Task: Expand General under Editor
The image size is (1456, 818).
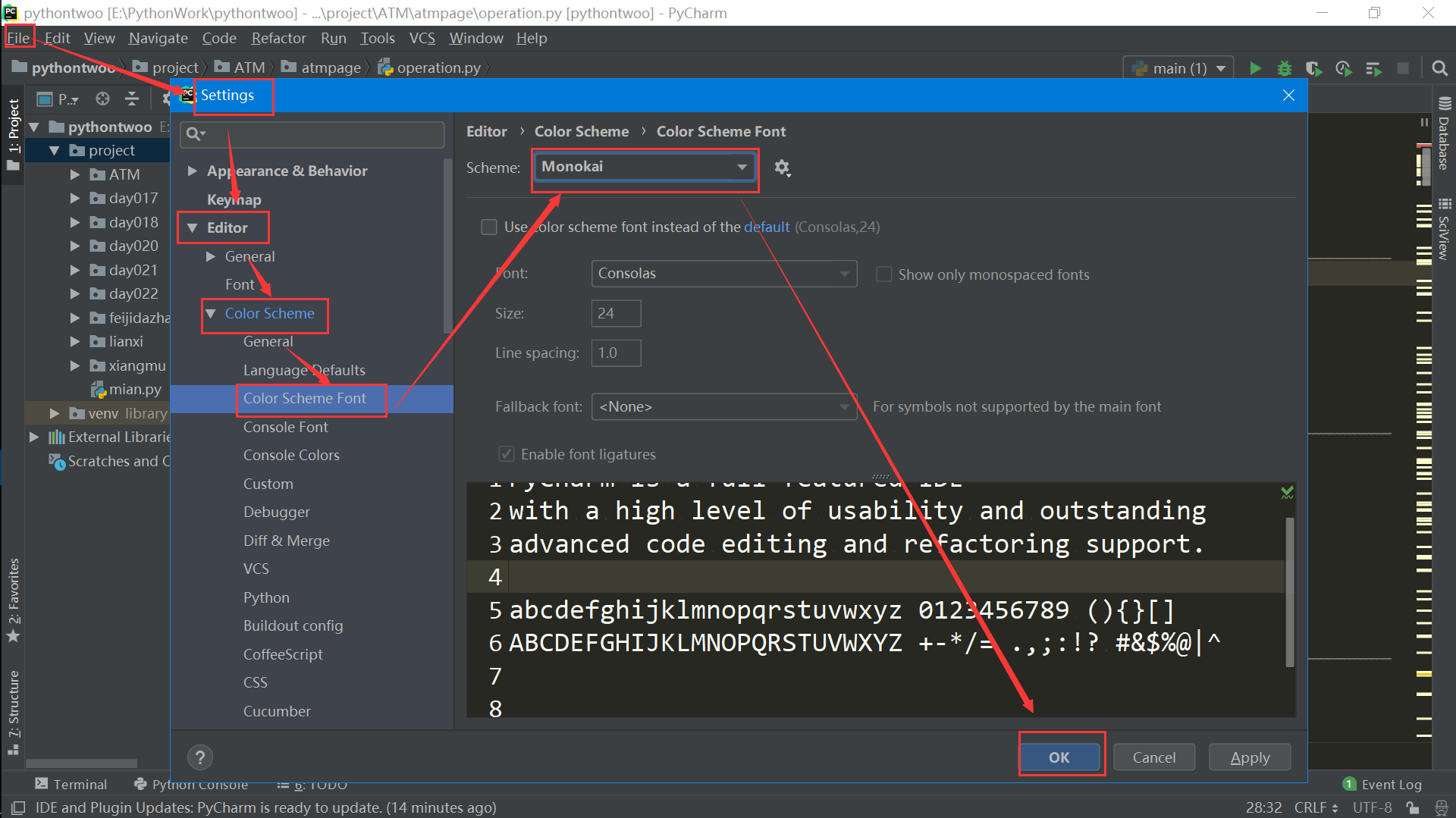Action: [211, 257]
